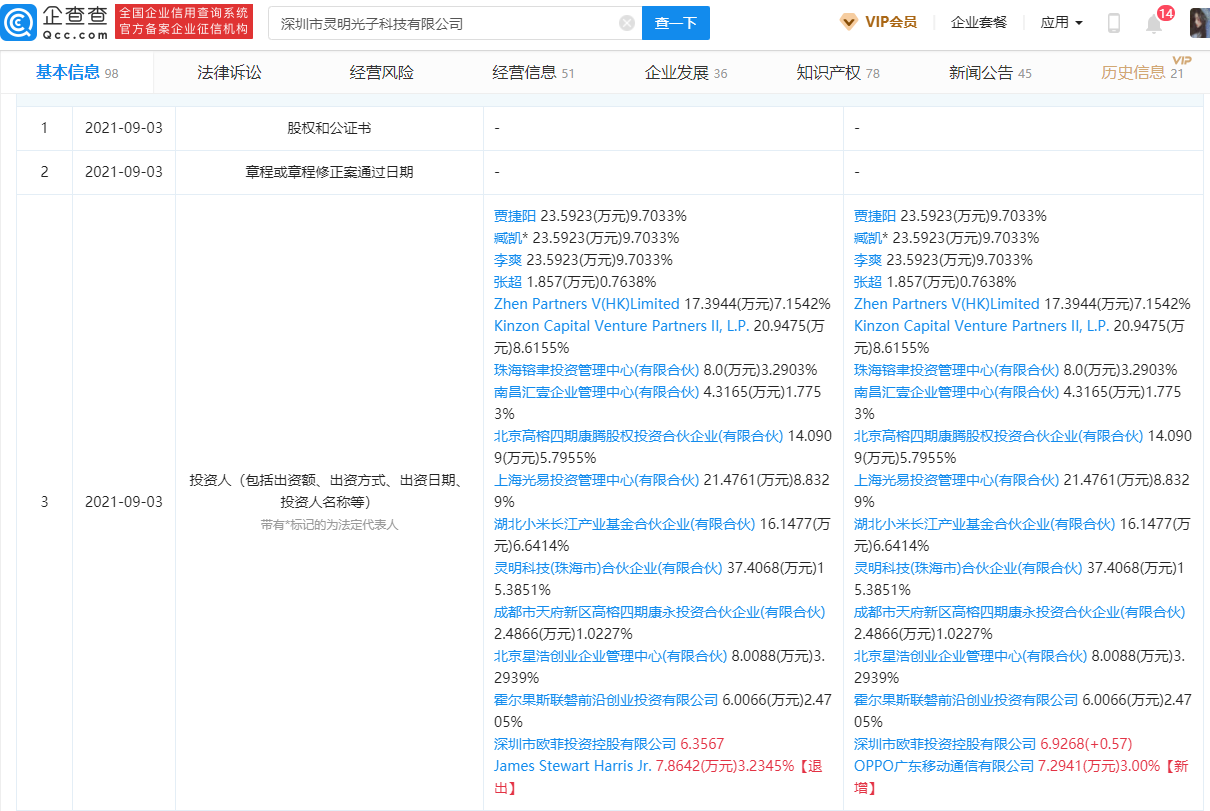Viewport: 1210px width, 811px height.
Task: Open notifications via the bell icon
Action: click(x=1153, y=24)
